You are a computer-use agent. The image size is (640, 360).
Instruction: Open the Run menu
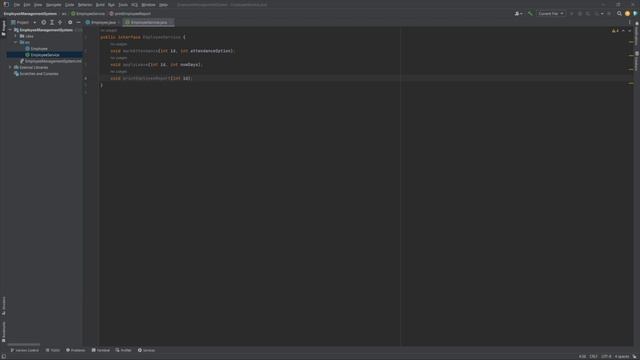coord(111,4)
